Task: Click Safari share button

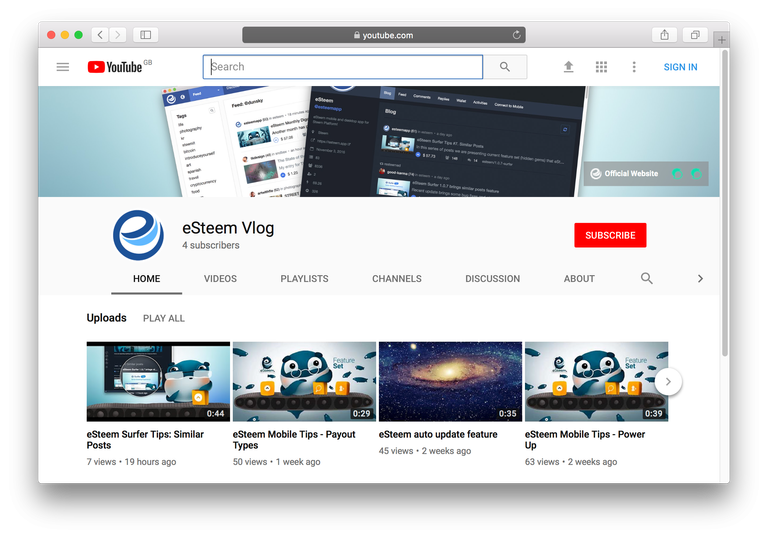Action: coord(664,35)
